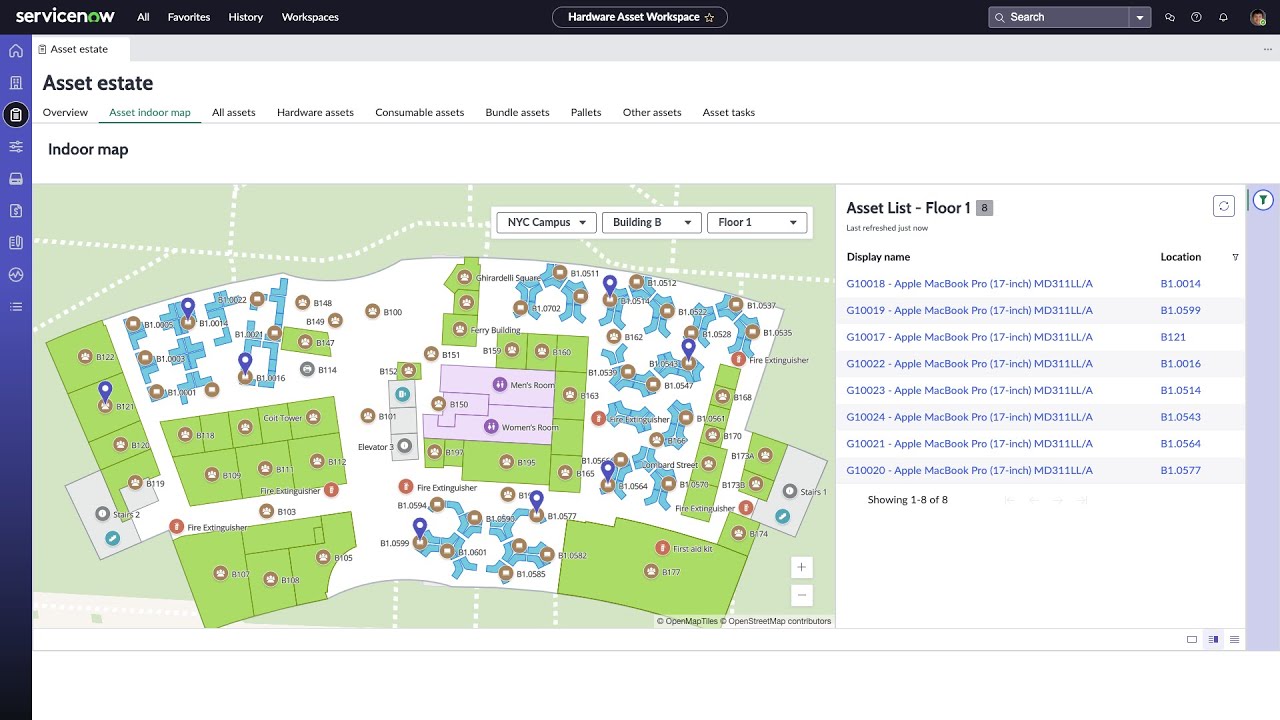Select the hardware devices icon in the sidebar
Screen dimensions: 1280x720
click(x=15, y=178)
